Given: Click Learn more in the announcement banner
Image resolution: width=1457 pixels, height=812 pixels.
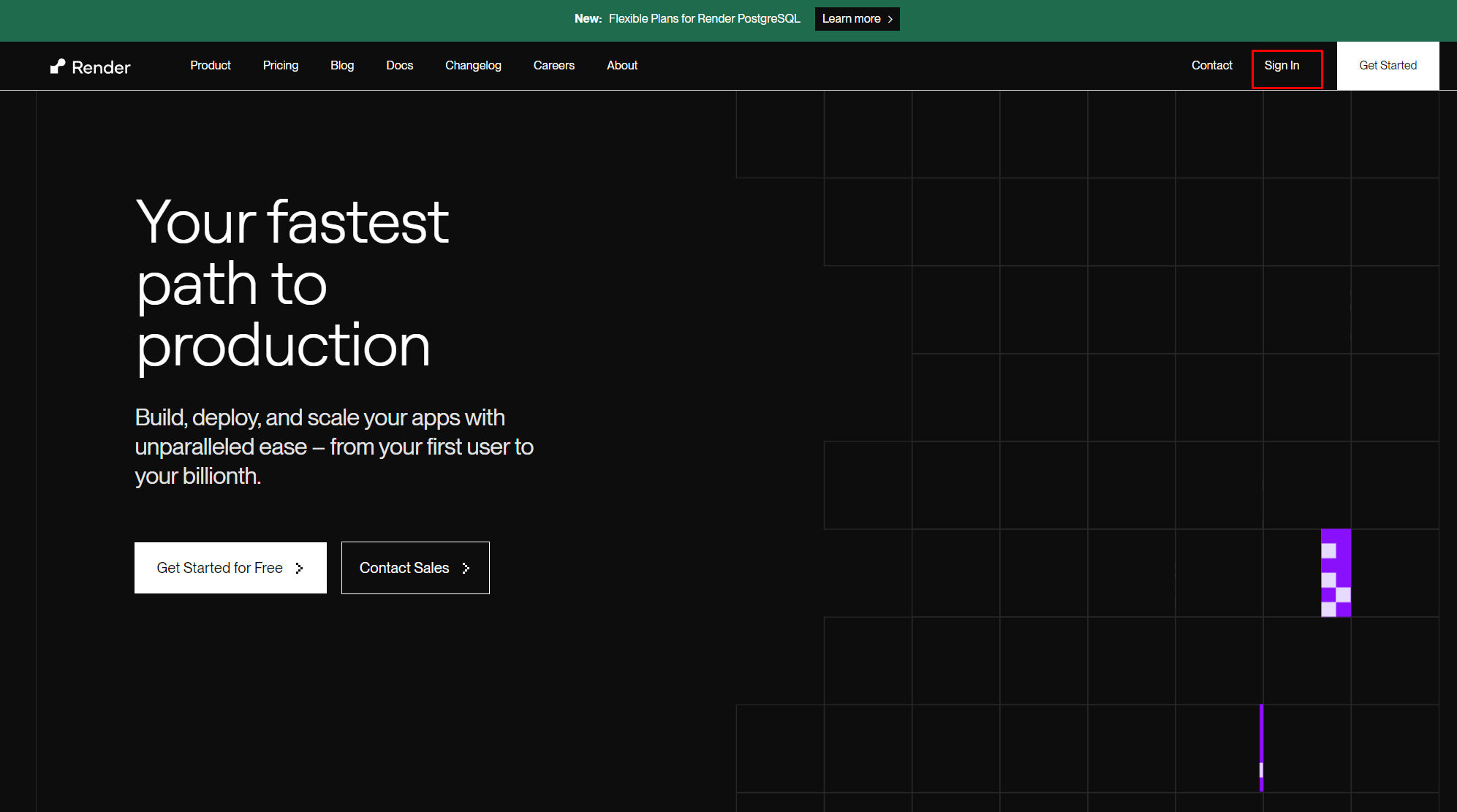Looking at the screenshot, I should pos(857,19).
